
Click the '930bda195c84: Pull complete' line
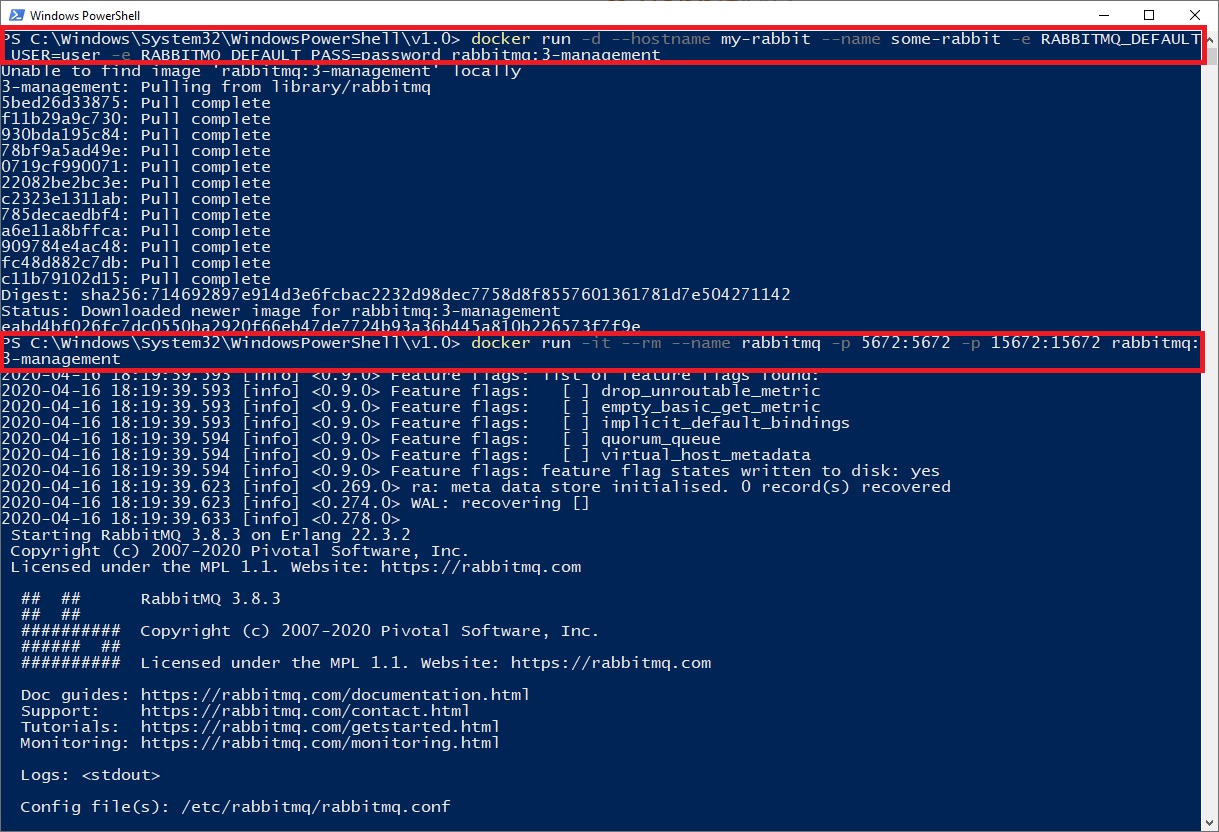[136, 135]
